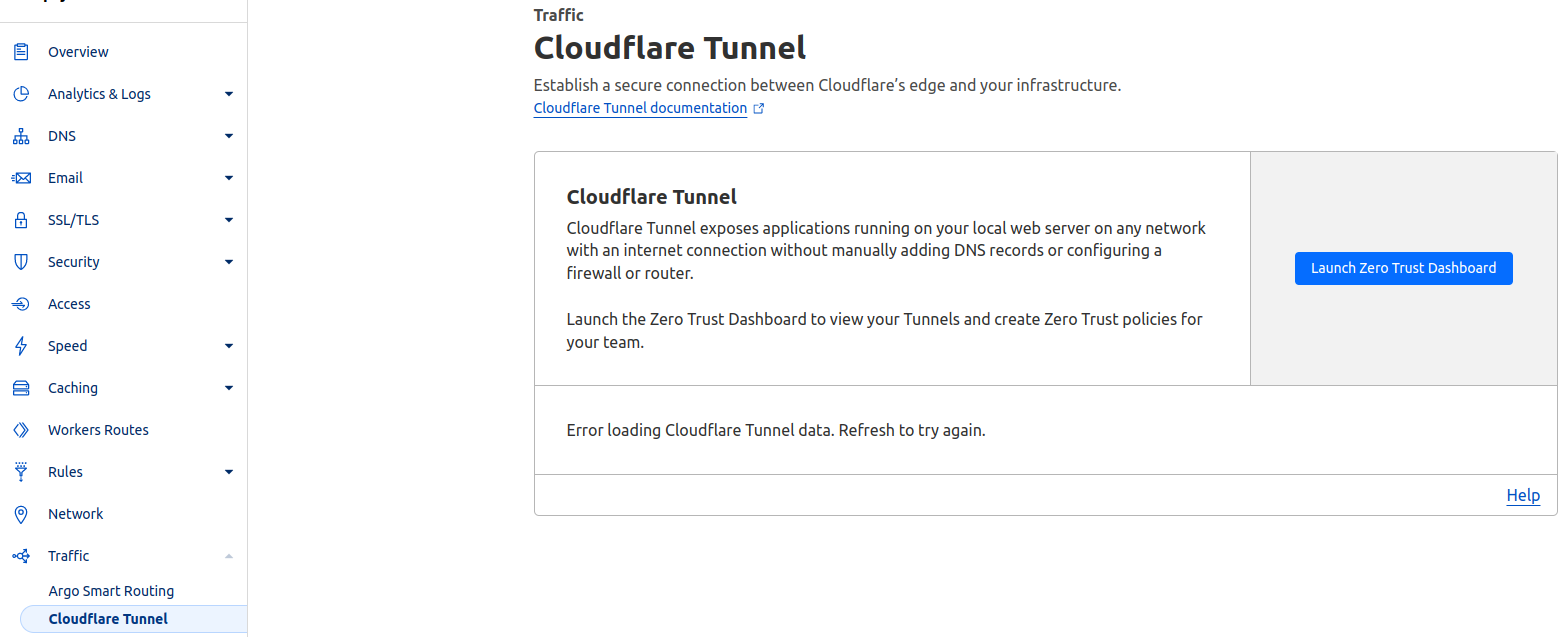Open DNS via its network tree icon
1563x637 pixels.
tap(20, 135)
